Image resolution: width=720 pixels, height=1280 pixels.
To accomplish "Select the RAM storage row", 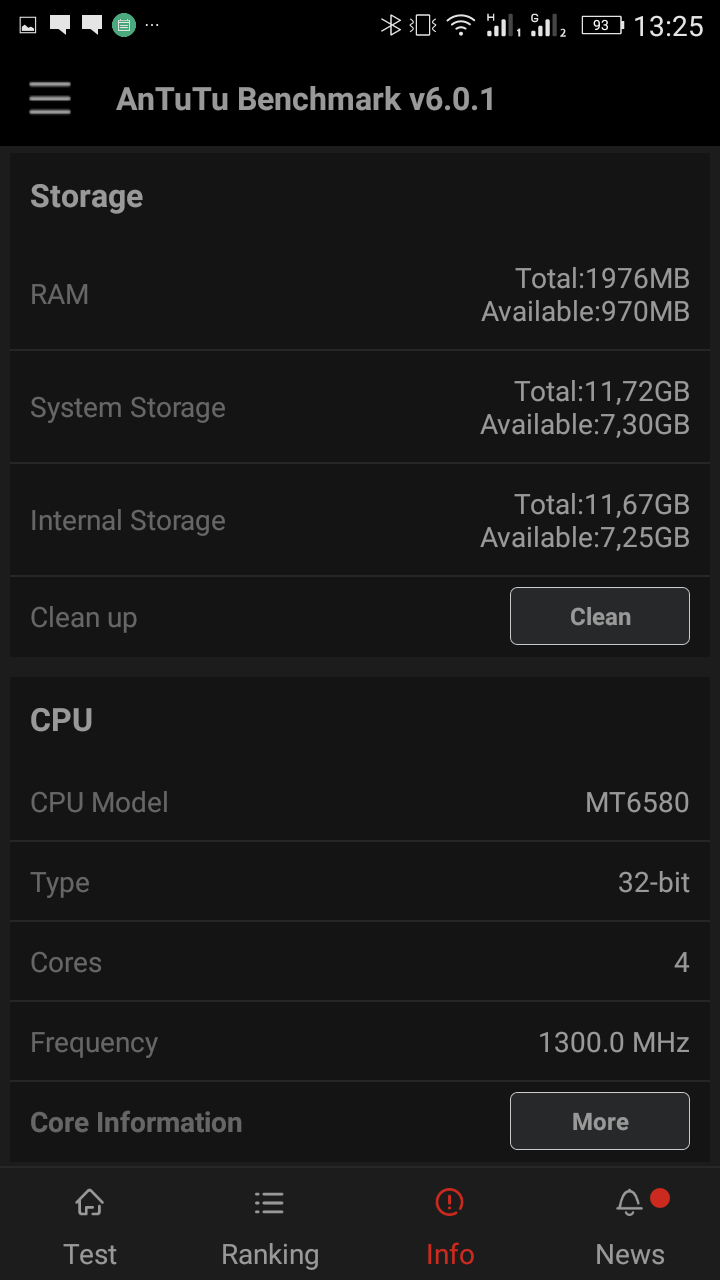I will [360, 294].
